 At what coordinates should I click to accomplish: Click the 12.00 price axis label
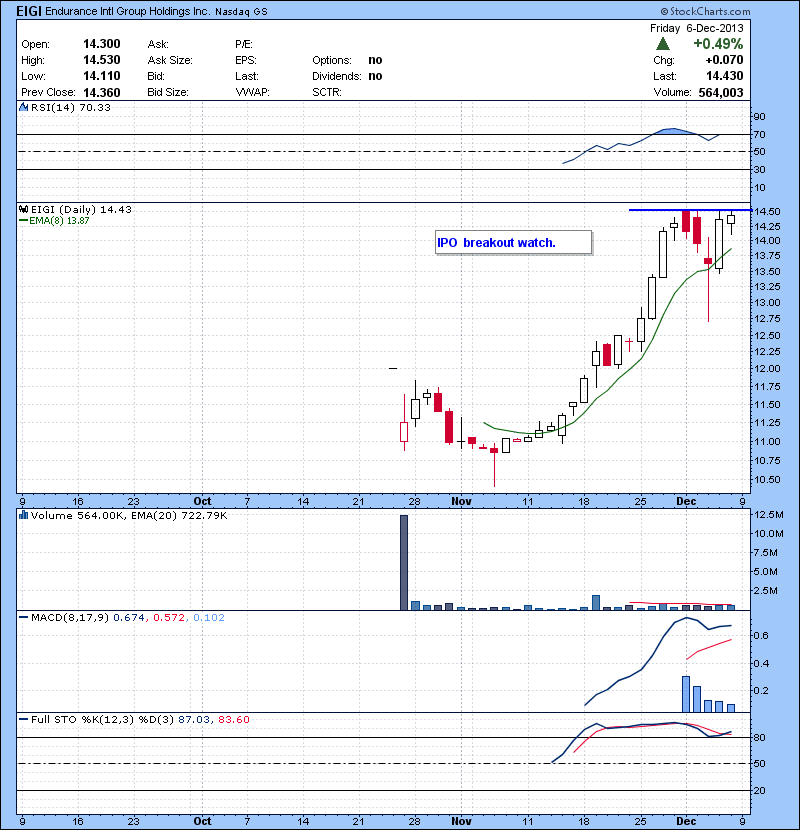(x=767, y=368)
